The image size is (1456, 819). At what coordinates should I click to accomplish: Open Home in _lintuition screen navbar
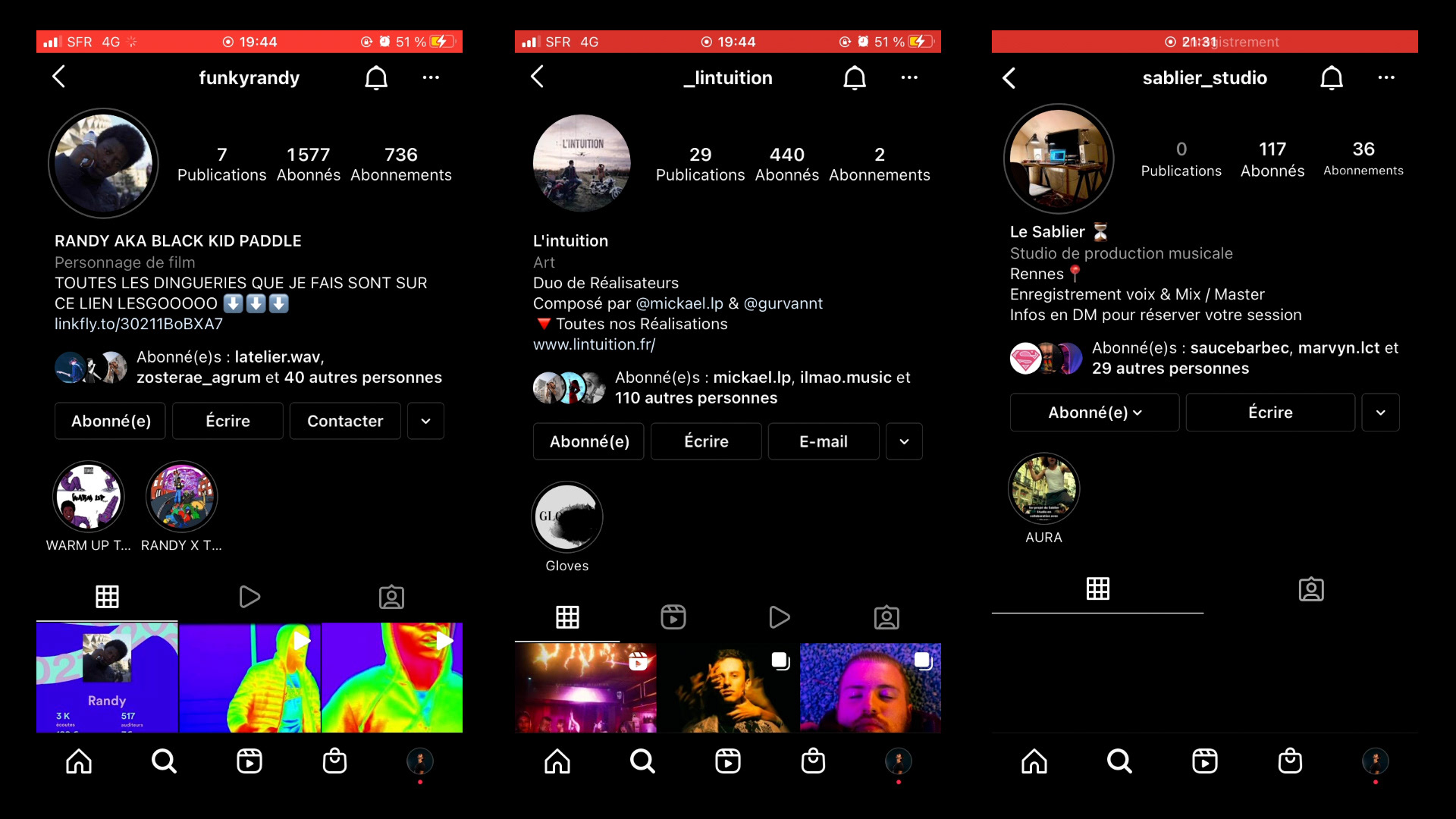pos(557,761)
